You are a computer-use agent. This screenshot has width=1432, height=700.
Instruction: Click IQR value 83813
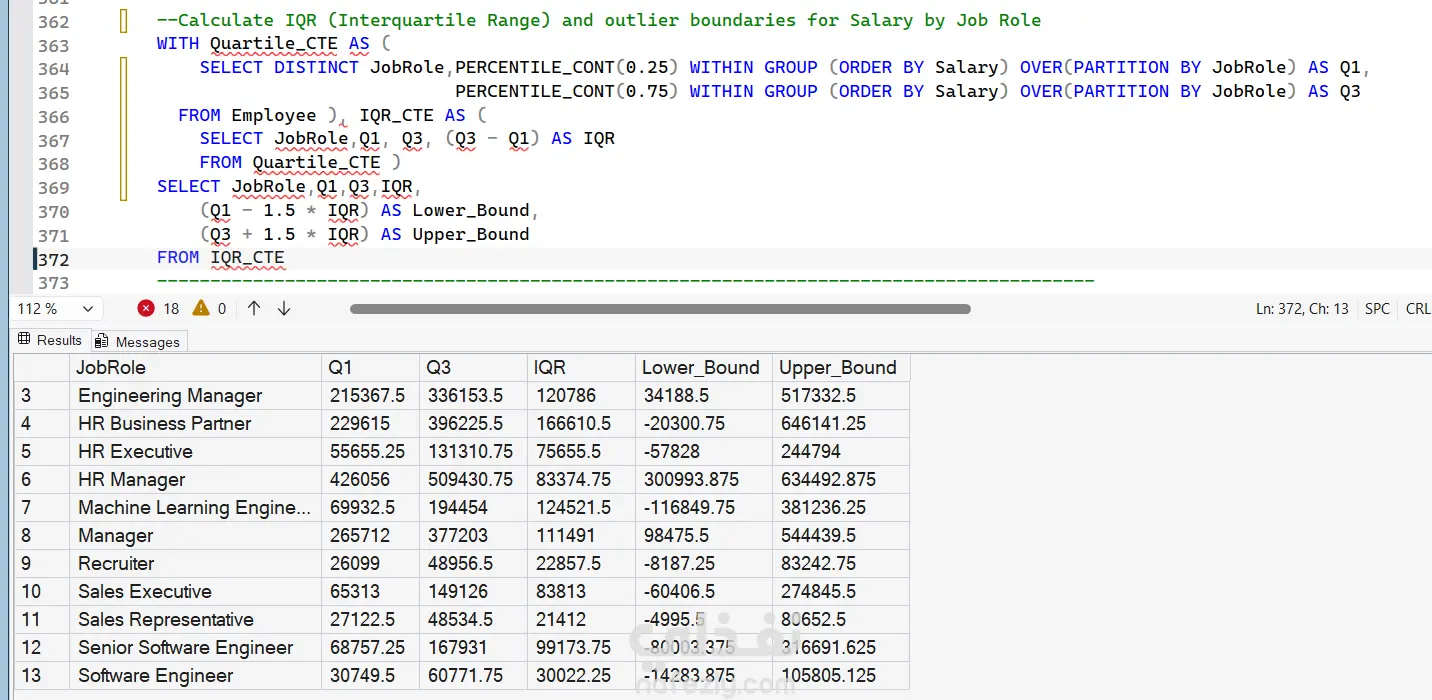[581, 591]
